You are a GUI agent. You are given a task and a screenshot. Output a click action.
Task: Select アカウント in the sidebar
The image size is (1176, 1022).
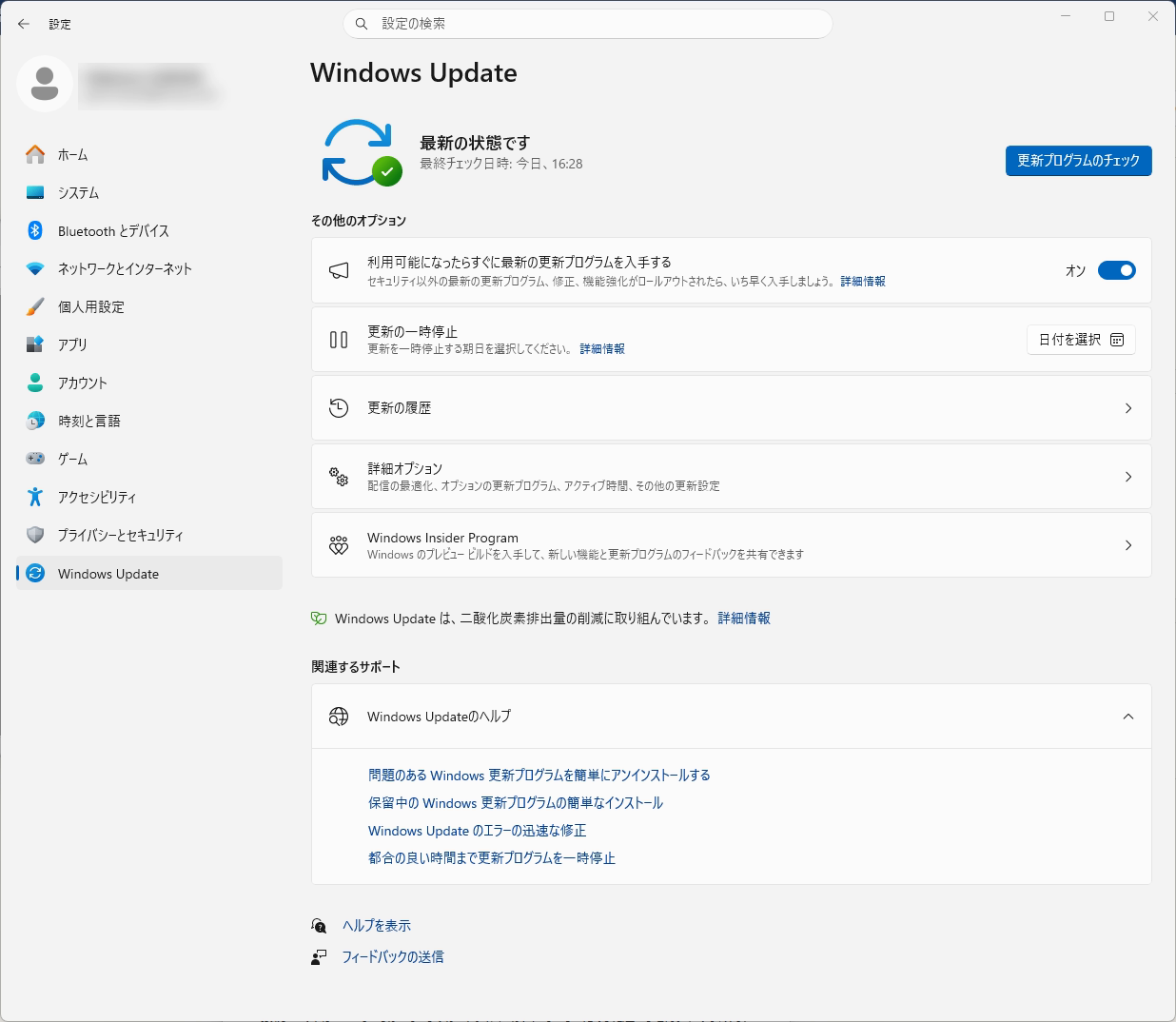point(149,383)
